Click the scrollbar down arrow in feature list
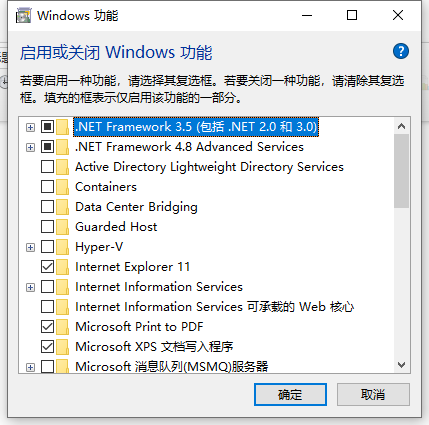This screenshot has height=425, width=429. click(x=401, y=365)
